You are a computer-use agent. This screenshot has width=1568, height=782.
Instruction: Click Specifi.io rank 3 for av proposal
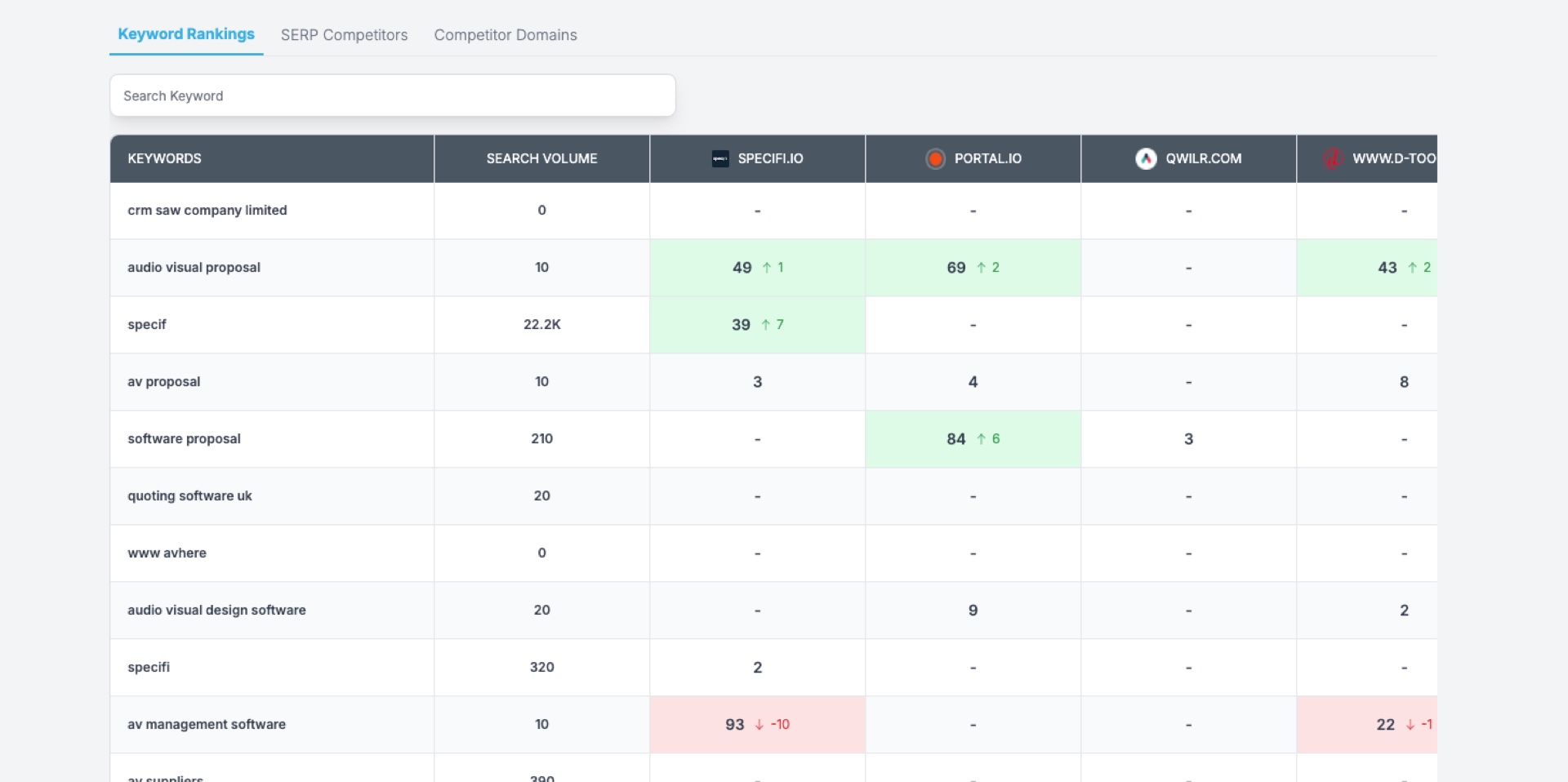(758, 381)
